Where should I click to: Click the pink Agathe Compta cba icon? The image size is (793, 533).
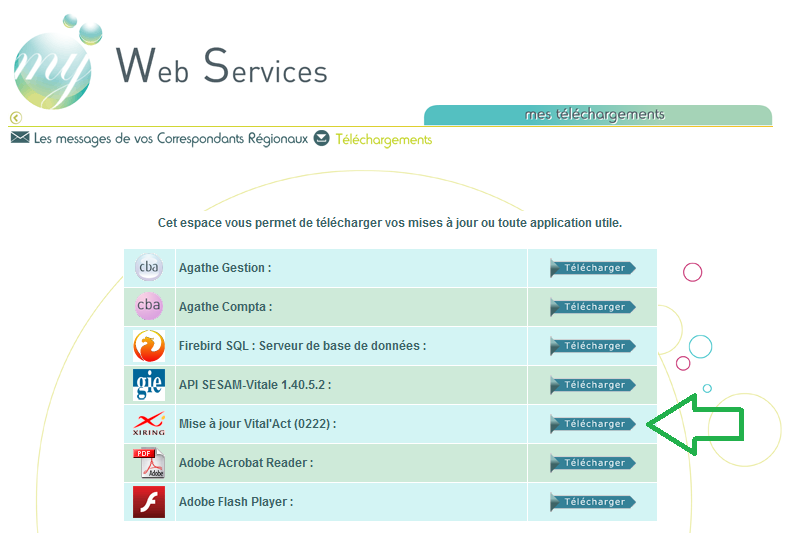coord(149,305)
